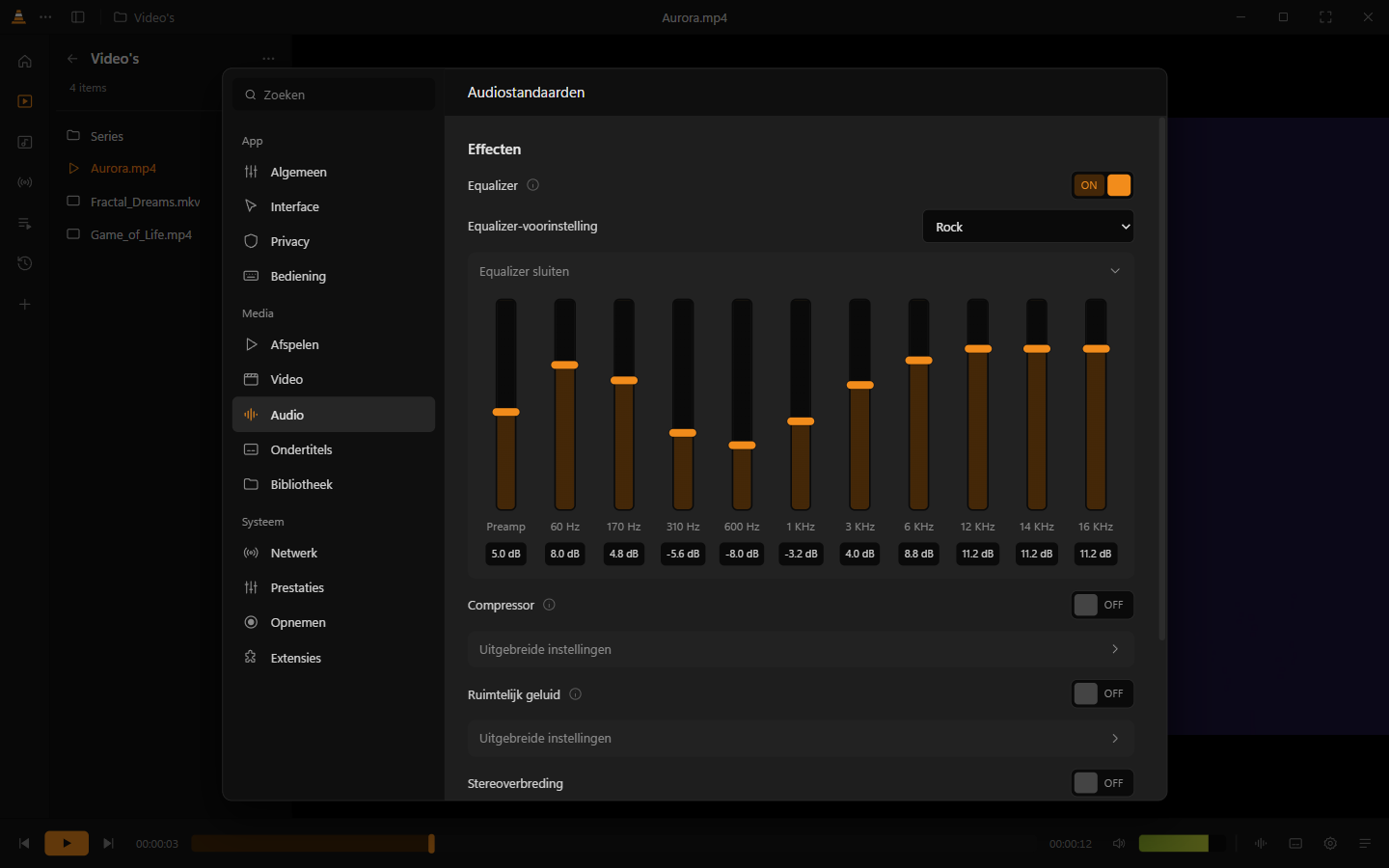Open the Algemeen settings category

(334, 172)
